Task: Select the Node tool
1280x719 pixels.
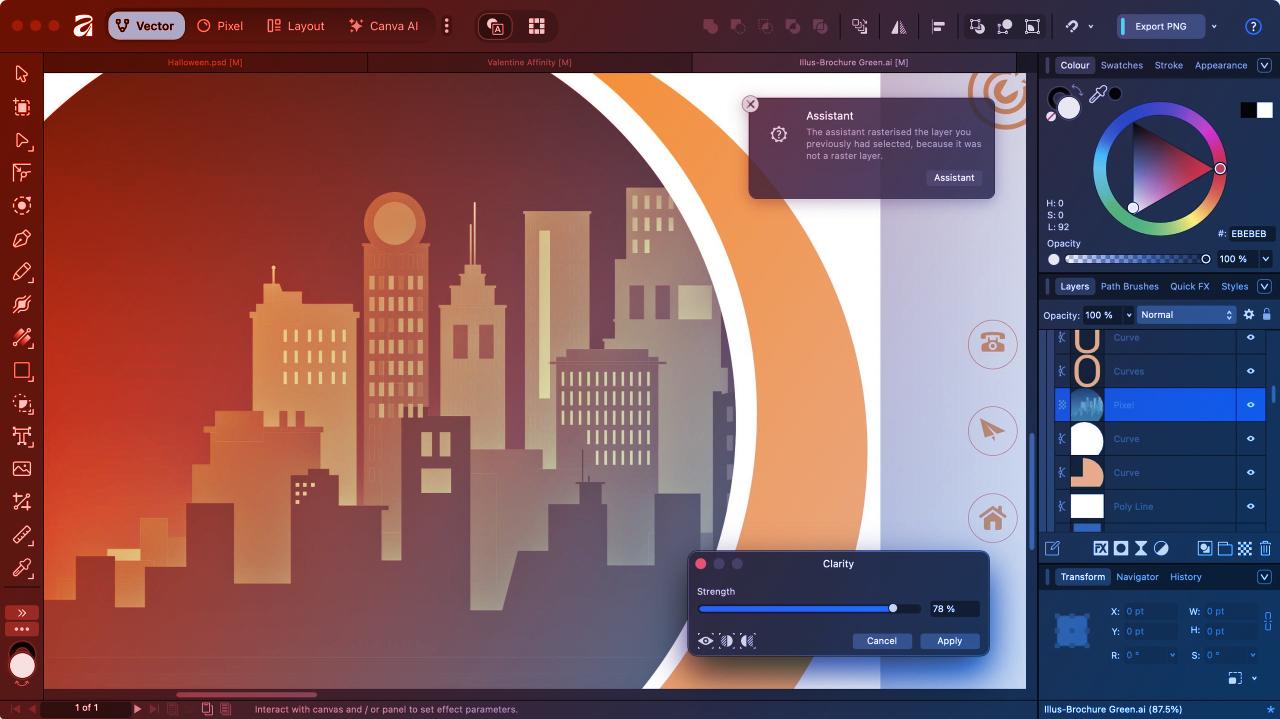Action: [x=20, y=141]
